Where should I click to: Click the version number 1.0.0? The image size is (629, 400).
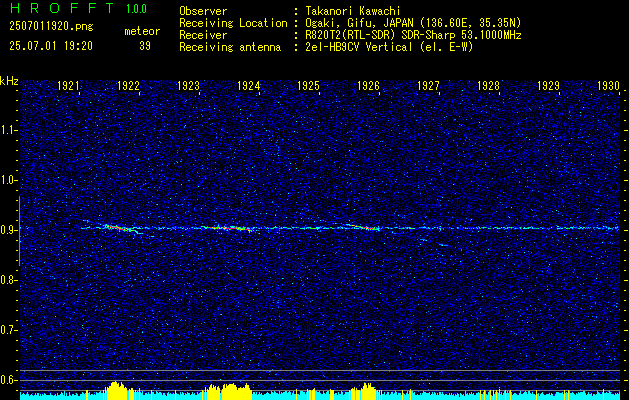136,9
